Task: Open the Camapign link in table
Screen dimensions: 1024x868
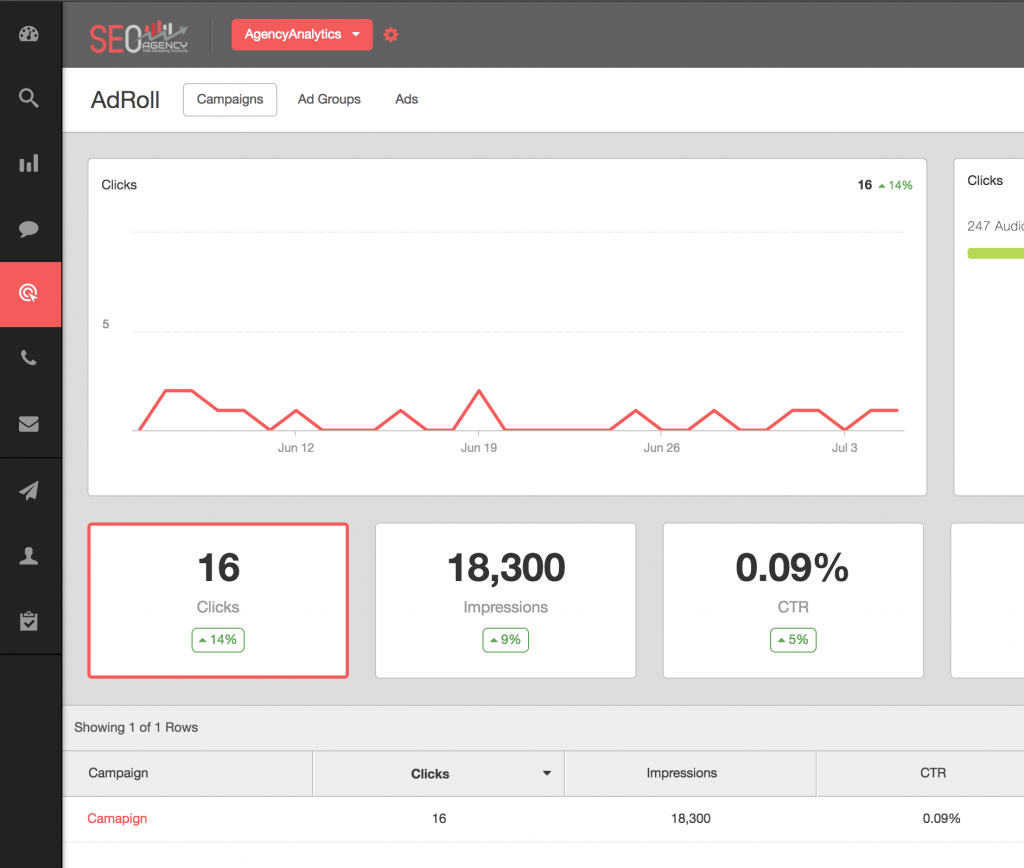Action: pos(118,818)
